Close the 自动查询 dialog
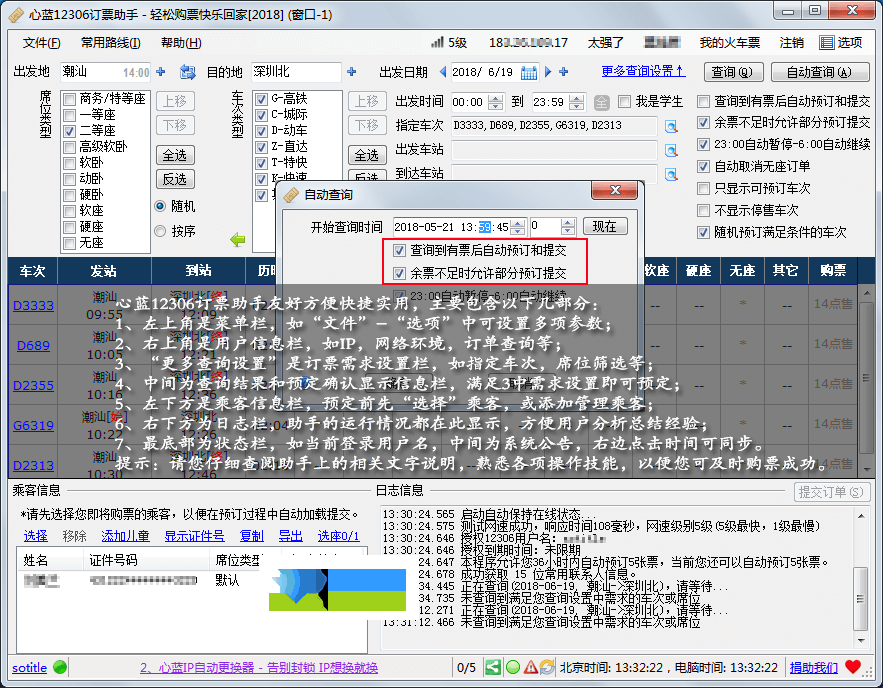Image resolution: width=883 pixels, height=688 pixels. tap(614, 190)
